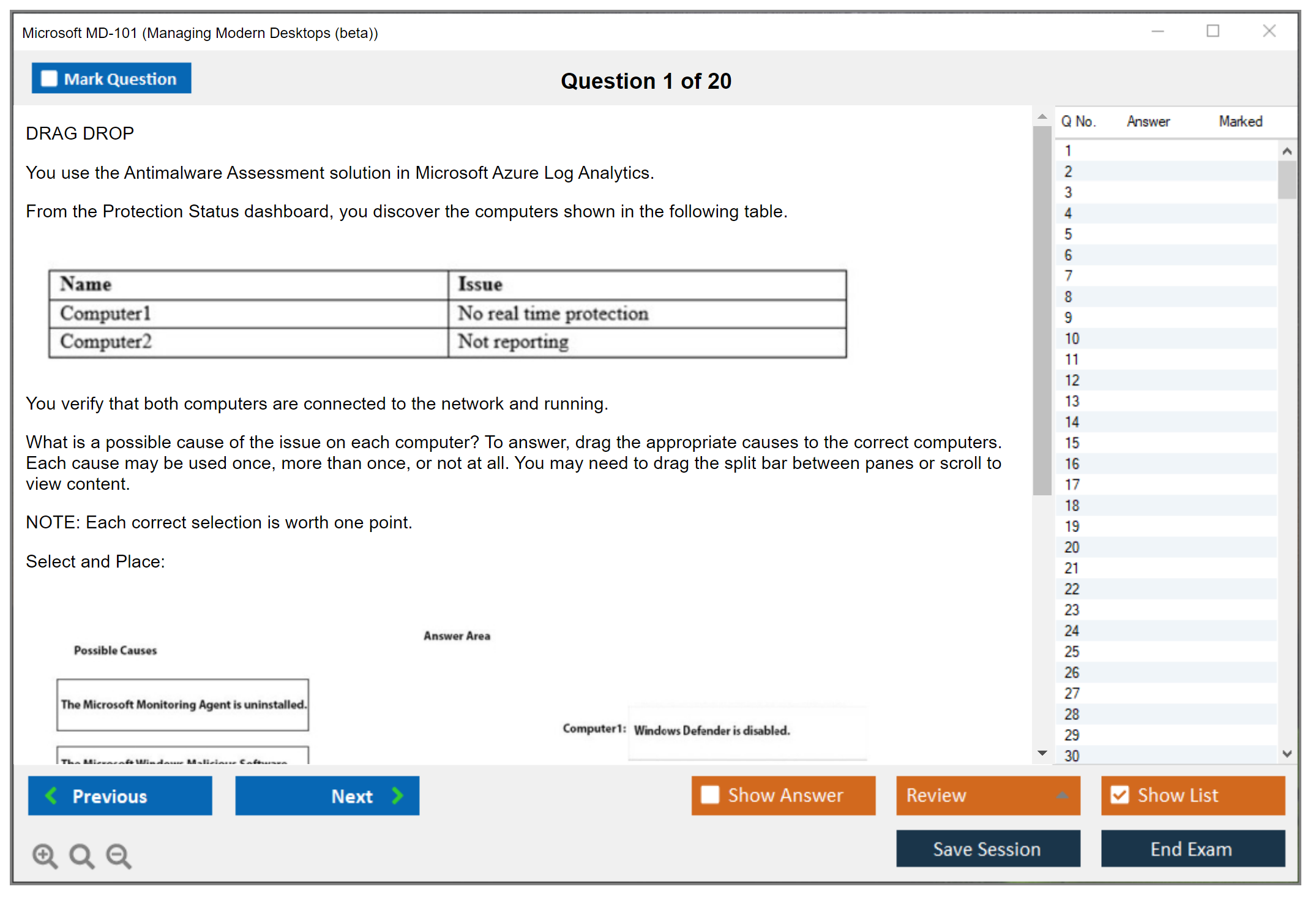Uncheck the Show List checkbox
Image resolution: width=1316 pixels, height=900 pixels.
(x=1120, y=795)
